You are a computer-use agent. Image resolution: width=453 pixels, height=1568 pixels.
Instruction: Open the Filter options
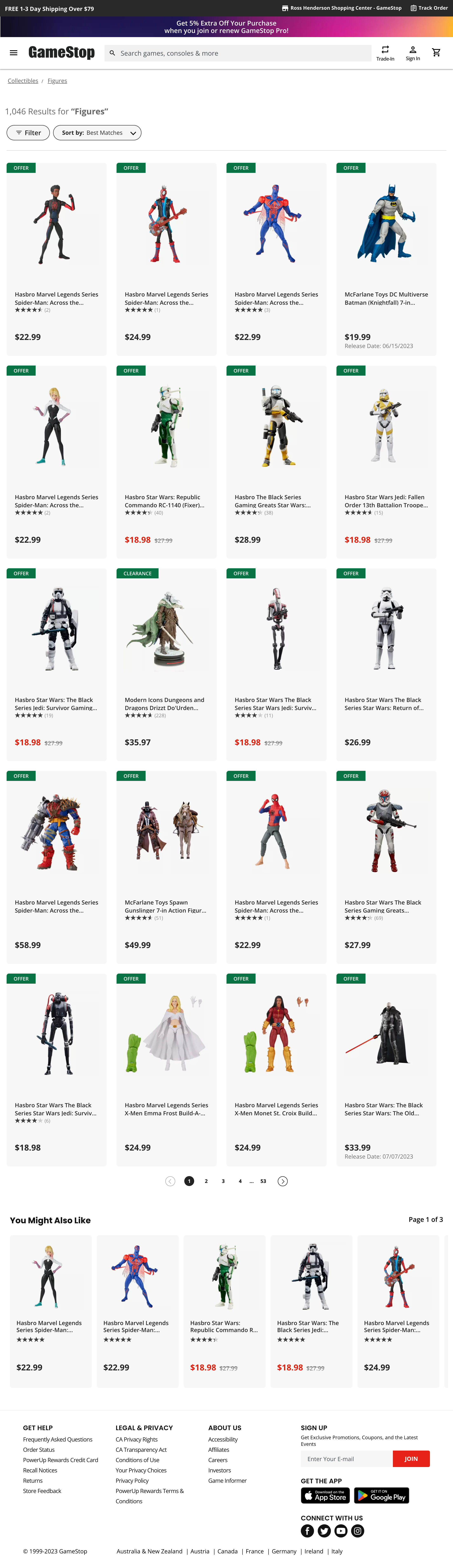tap(28, 133)
